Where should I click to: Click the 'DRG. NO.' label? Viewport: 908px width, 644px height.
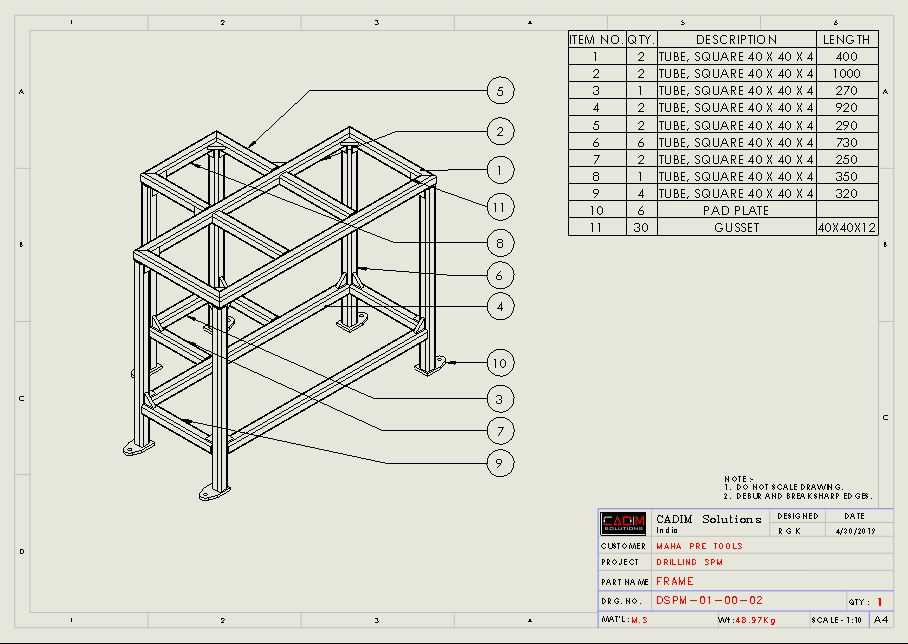click(x=621, y=601)
